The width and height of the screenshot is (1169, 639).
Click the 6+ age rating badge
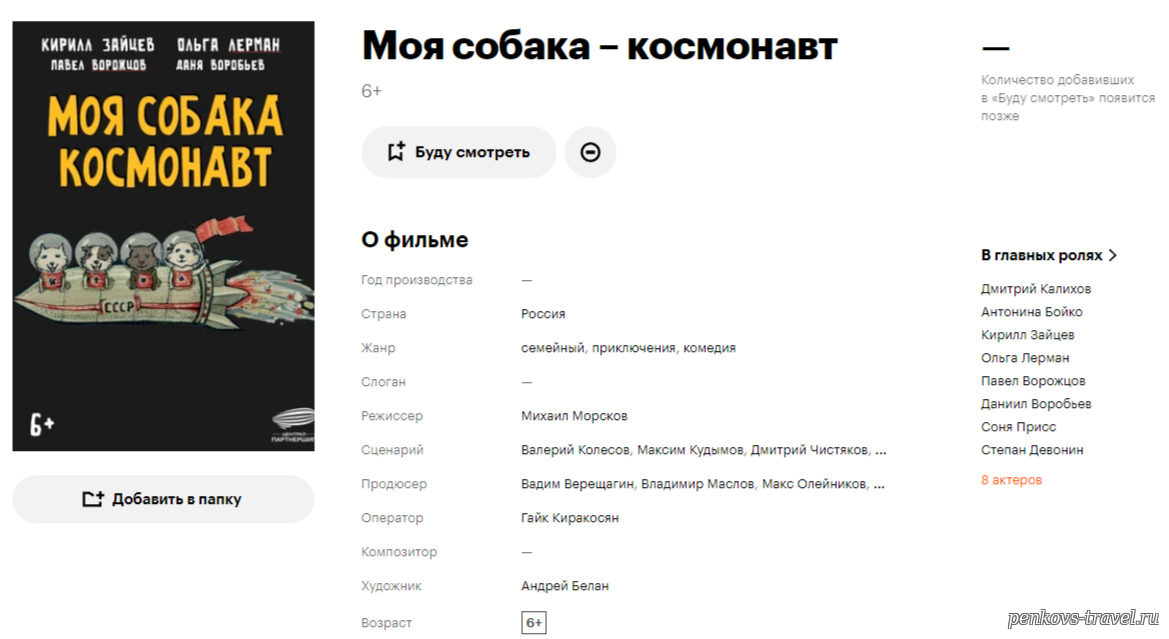[533, 623]
